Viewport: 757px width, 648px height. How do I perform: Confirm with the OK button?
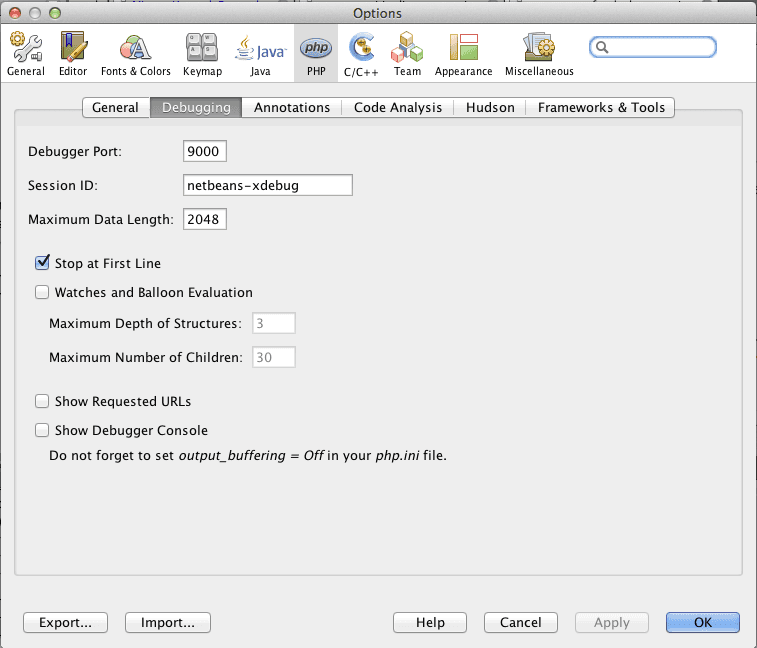coord(703,622)
